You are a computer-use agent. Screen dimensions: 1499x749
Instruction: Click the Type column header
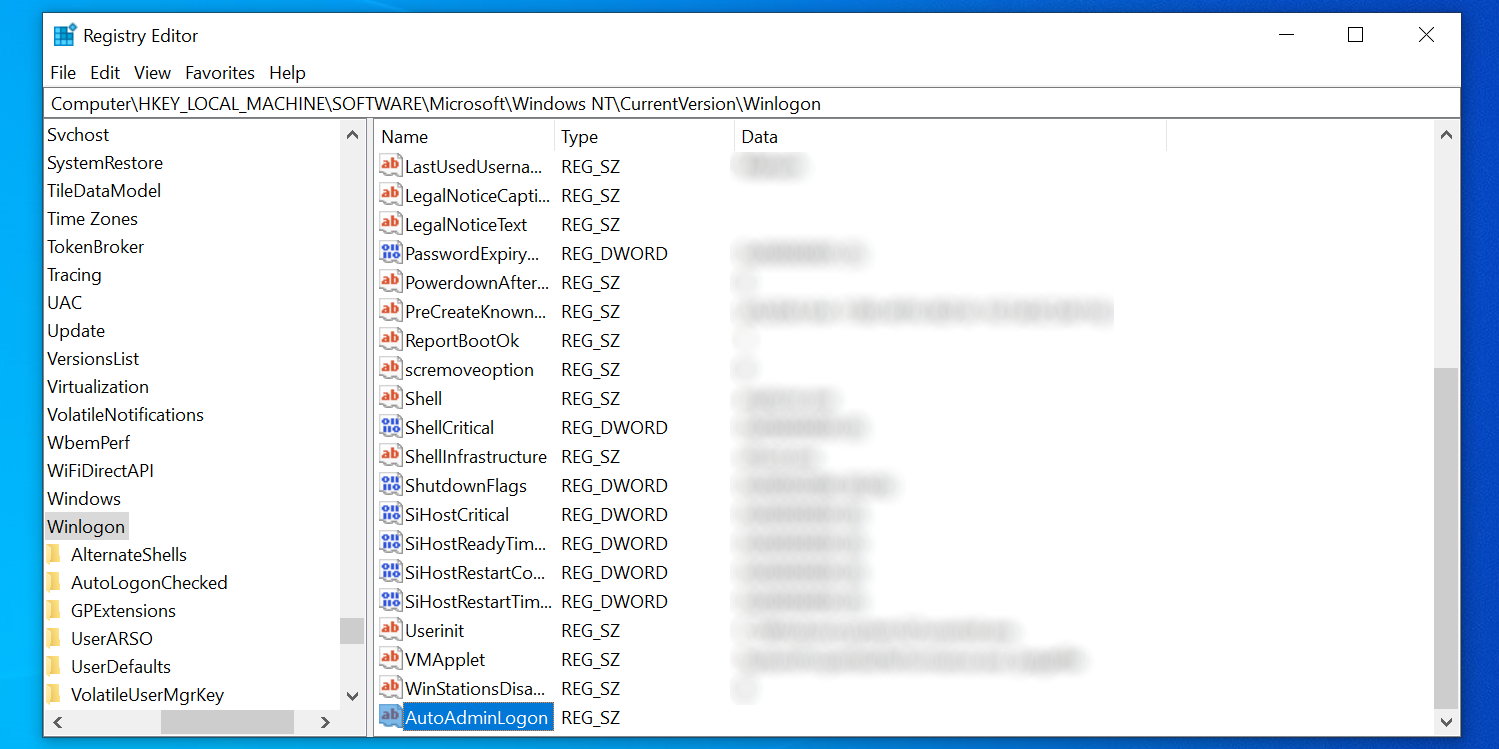tap(645, 137)
